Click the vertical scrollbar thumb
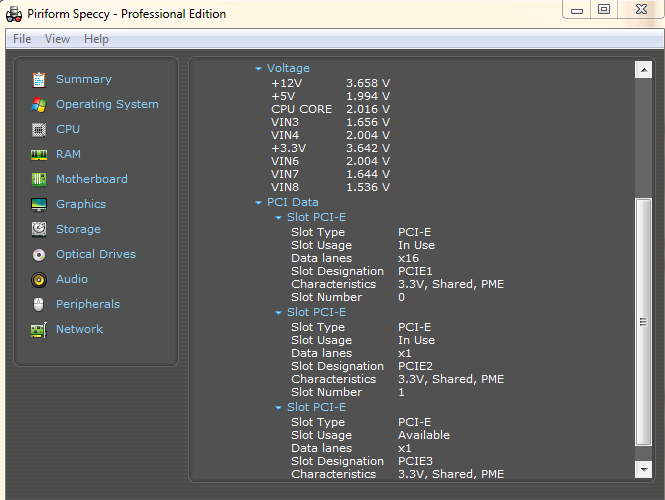This screenshot has height=500, width=665. (x=643, y=322)
